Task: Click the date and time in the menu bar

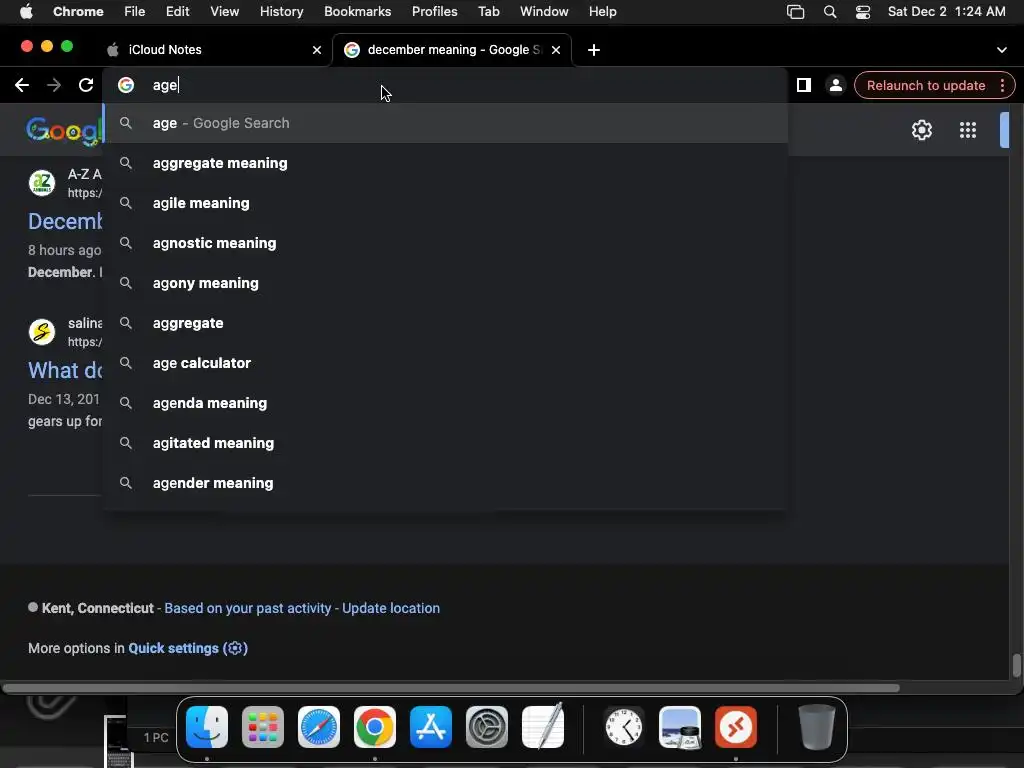Action: click(x=946, y=12)
